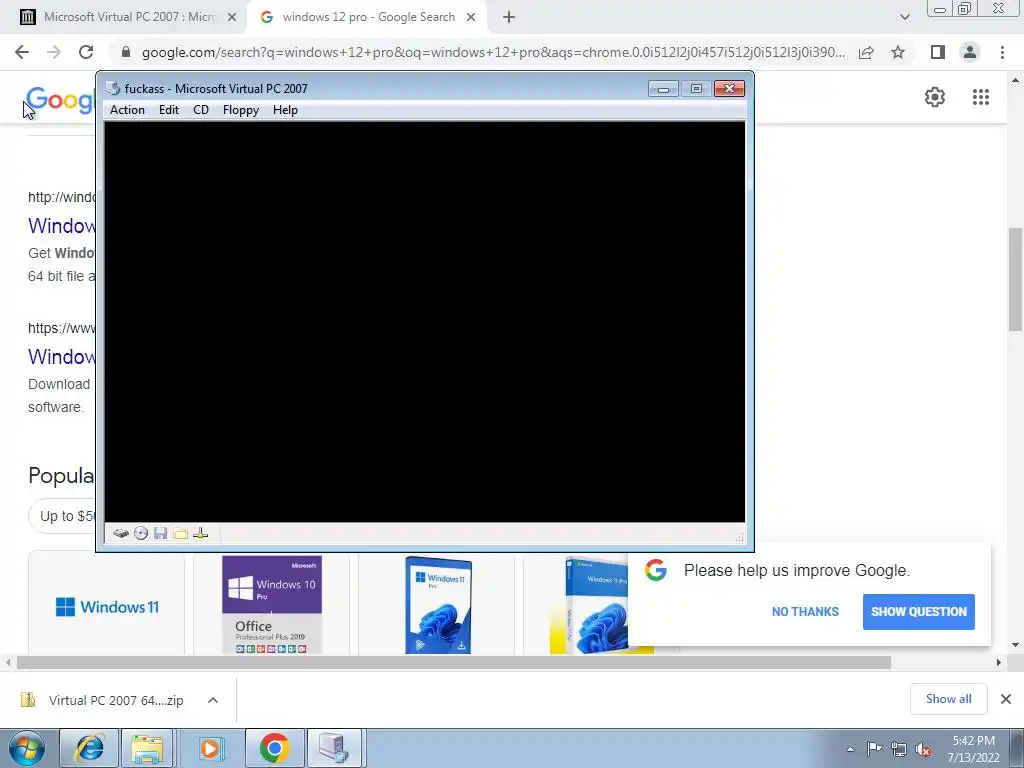The height and width of the screenshot is (768, 1024).
Task: Click the hard disk status icon in Virtual PC
Action: 121,534
